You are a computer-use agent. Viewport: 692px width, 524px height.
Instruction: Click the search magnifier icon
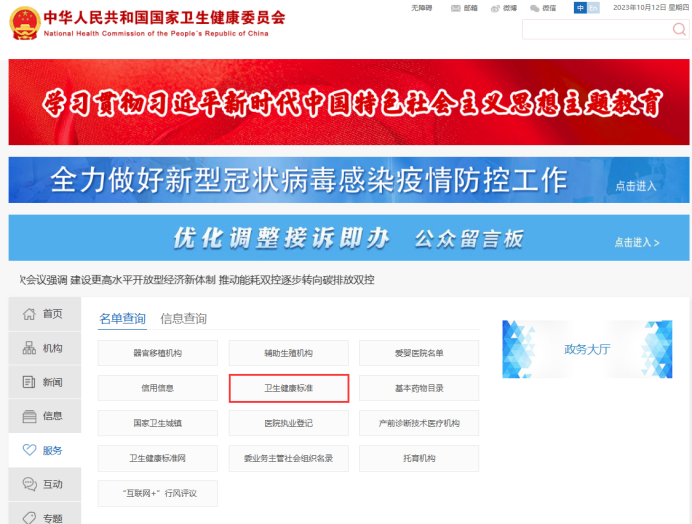click(679, 30)
